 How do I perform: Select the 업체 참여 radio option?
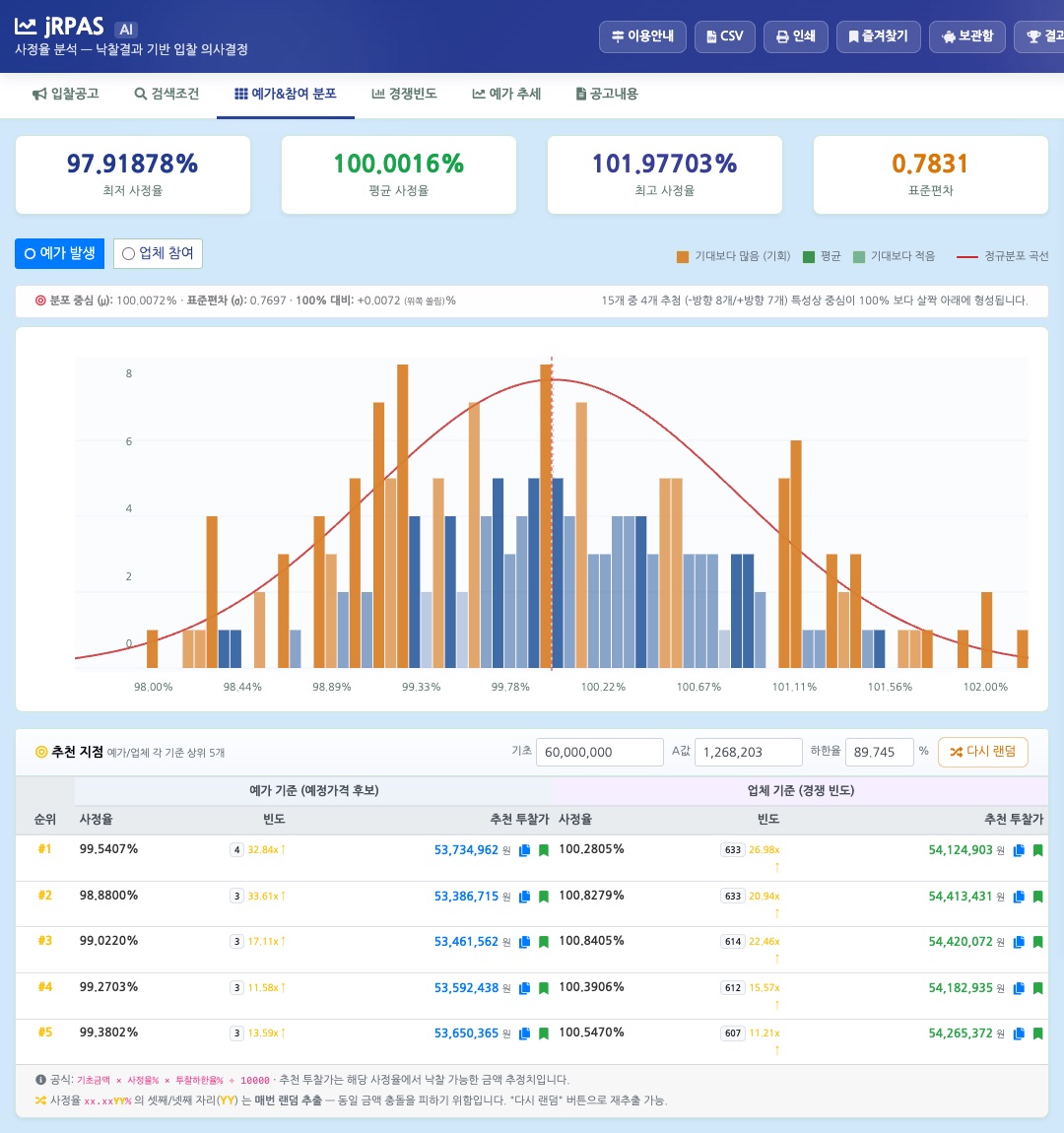(158, 253)
